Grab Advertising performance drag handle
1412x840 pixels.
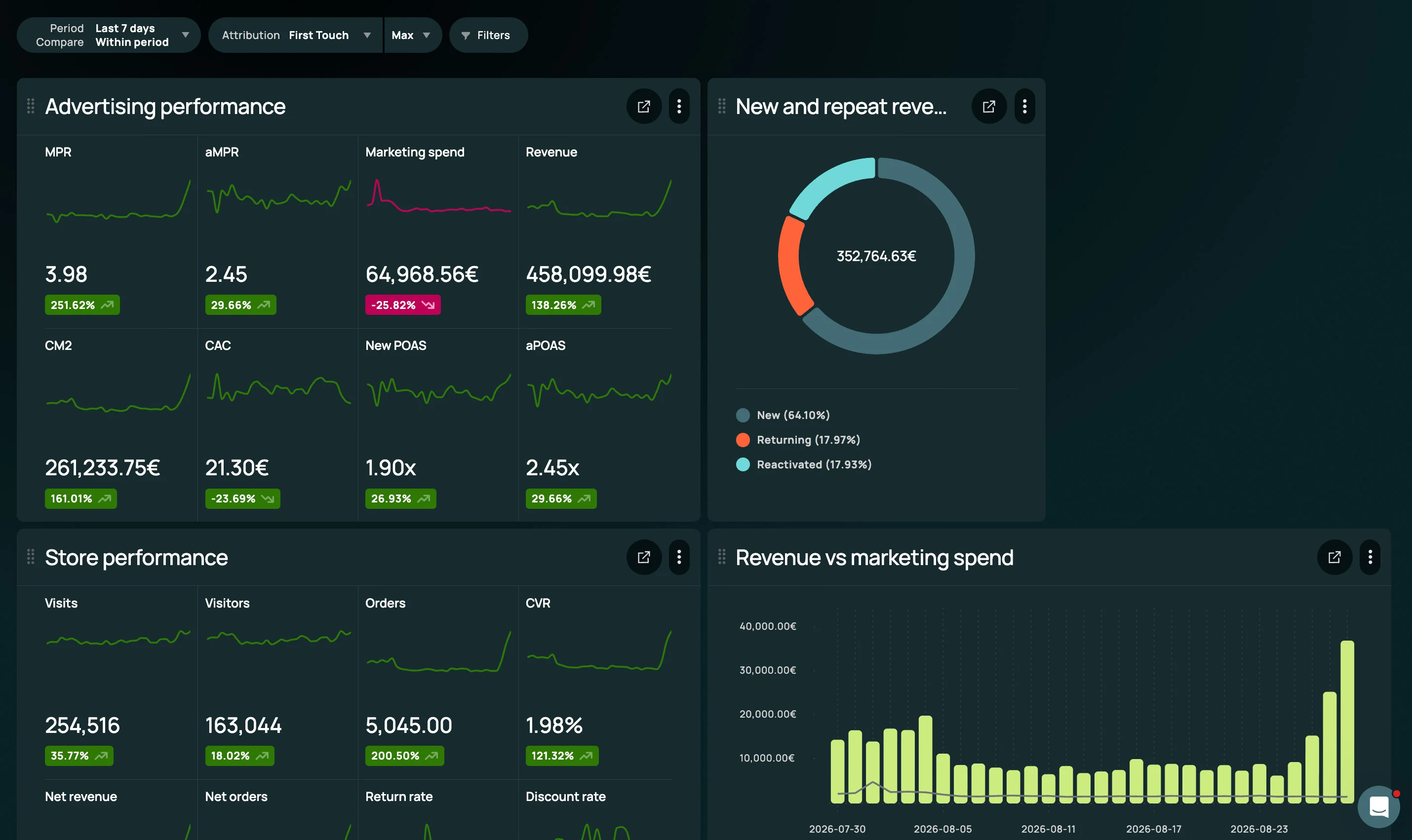(31, 106)
